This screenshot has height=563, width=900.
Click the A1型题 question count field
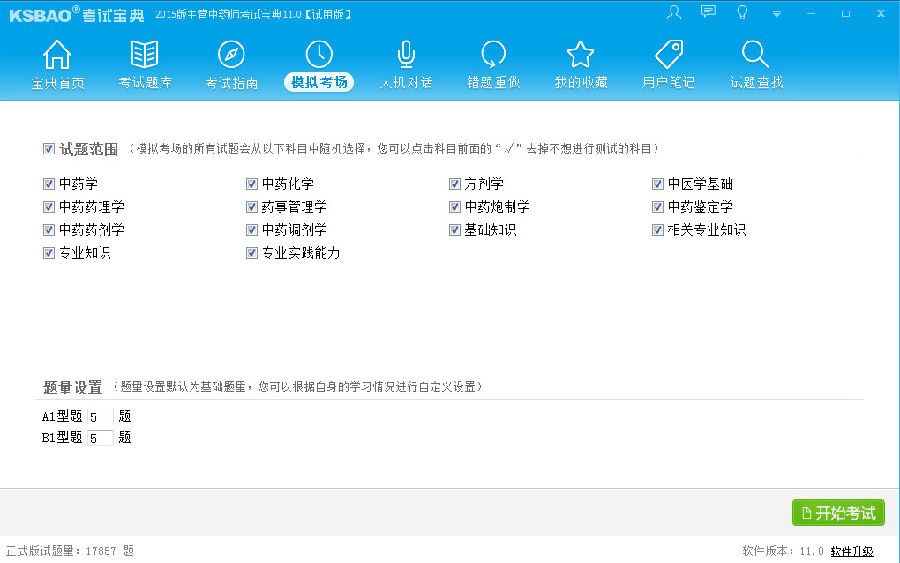coord(100,417)
